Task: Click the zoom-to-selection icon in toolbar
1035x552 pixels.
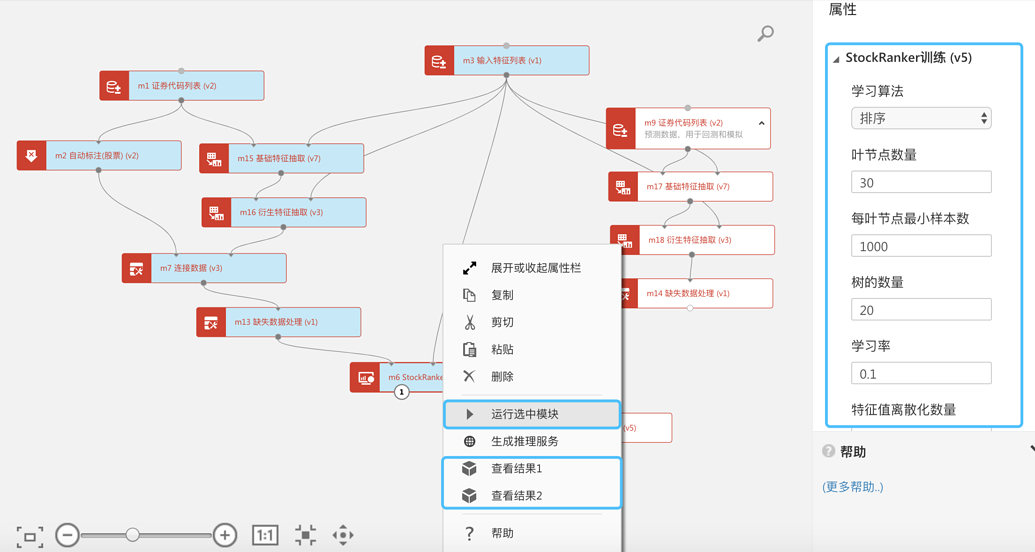Action: click(x=305, y=535)
